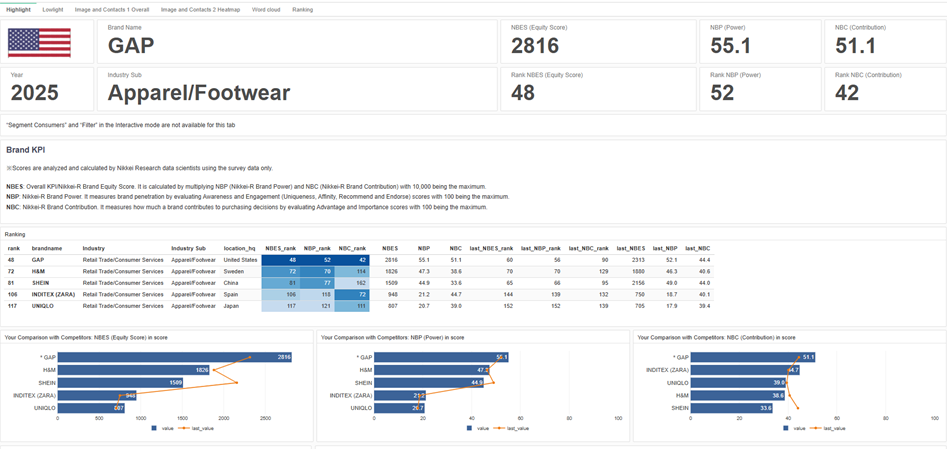Screen dimensions: 947x449
Task: Click the location_hq column header
Action: (x=240, y=247)
